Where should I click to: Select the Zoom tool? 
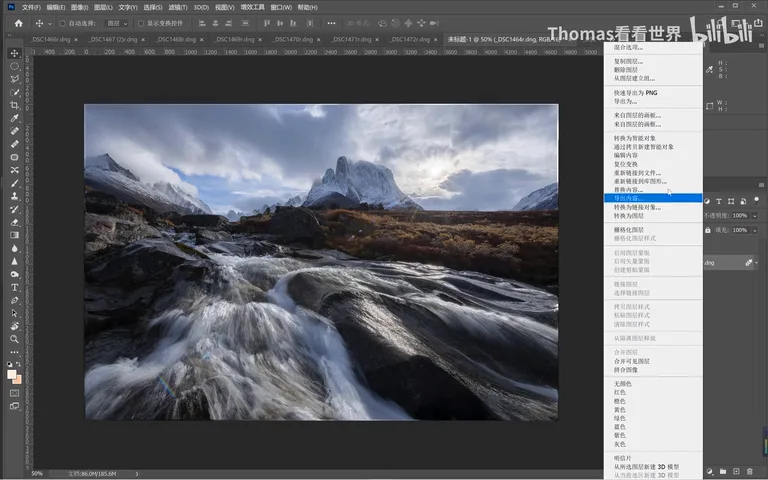coord(15,339)
